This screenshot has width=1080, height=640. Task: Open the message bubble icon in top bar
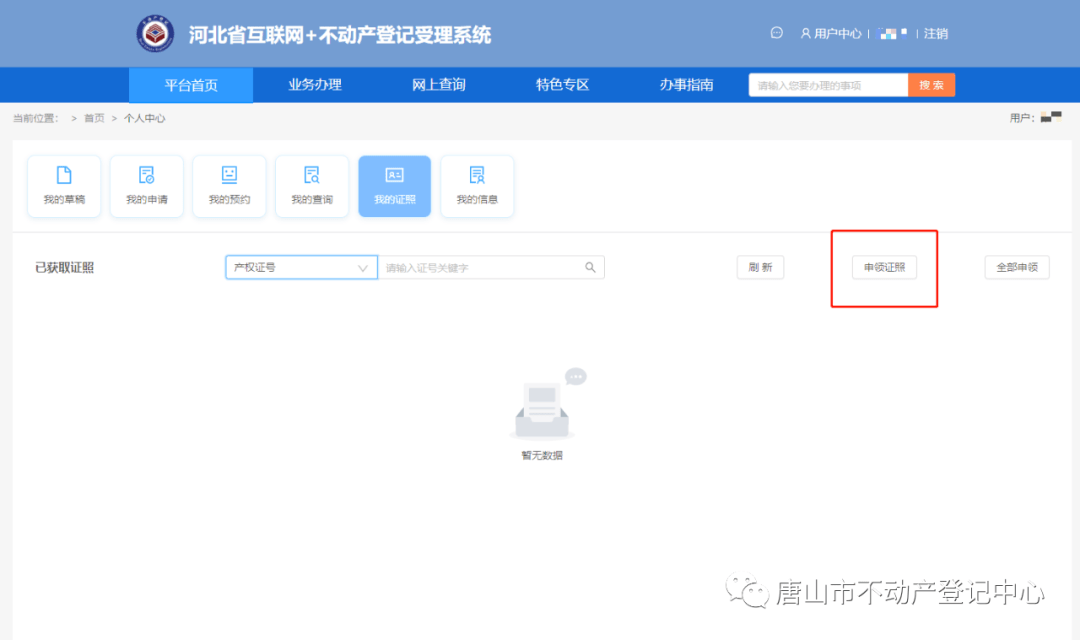tap(776, 33)
